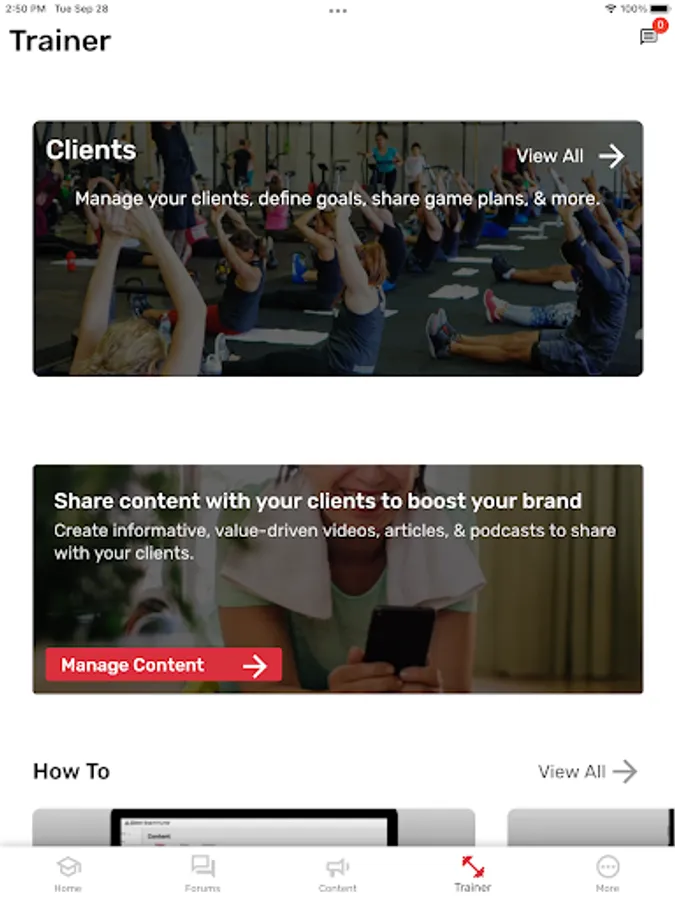Open the Manage Content button

pyautogui.click(x=164, y=665)
